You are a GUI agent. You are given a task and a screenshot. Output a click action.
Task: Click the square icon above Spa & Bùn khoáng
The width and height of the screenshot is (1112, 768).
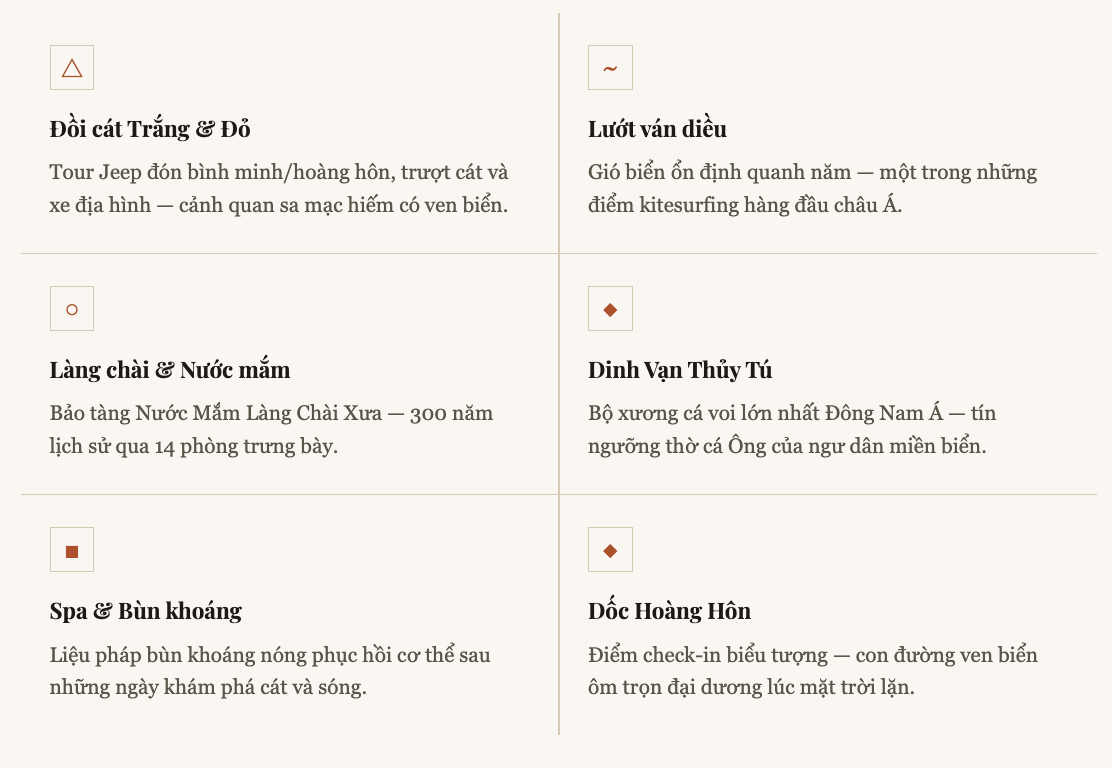[72, 550]
